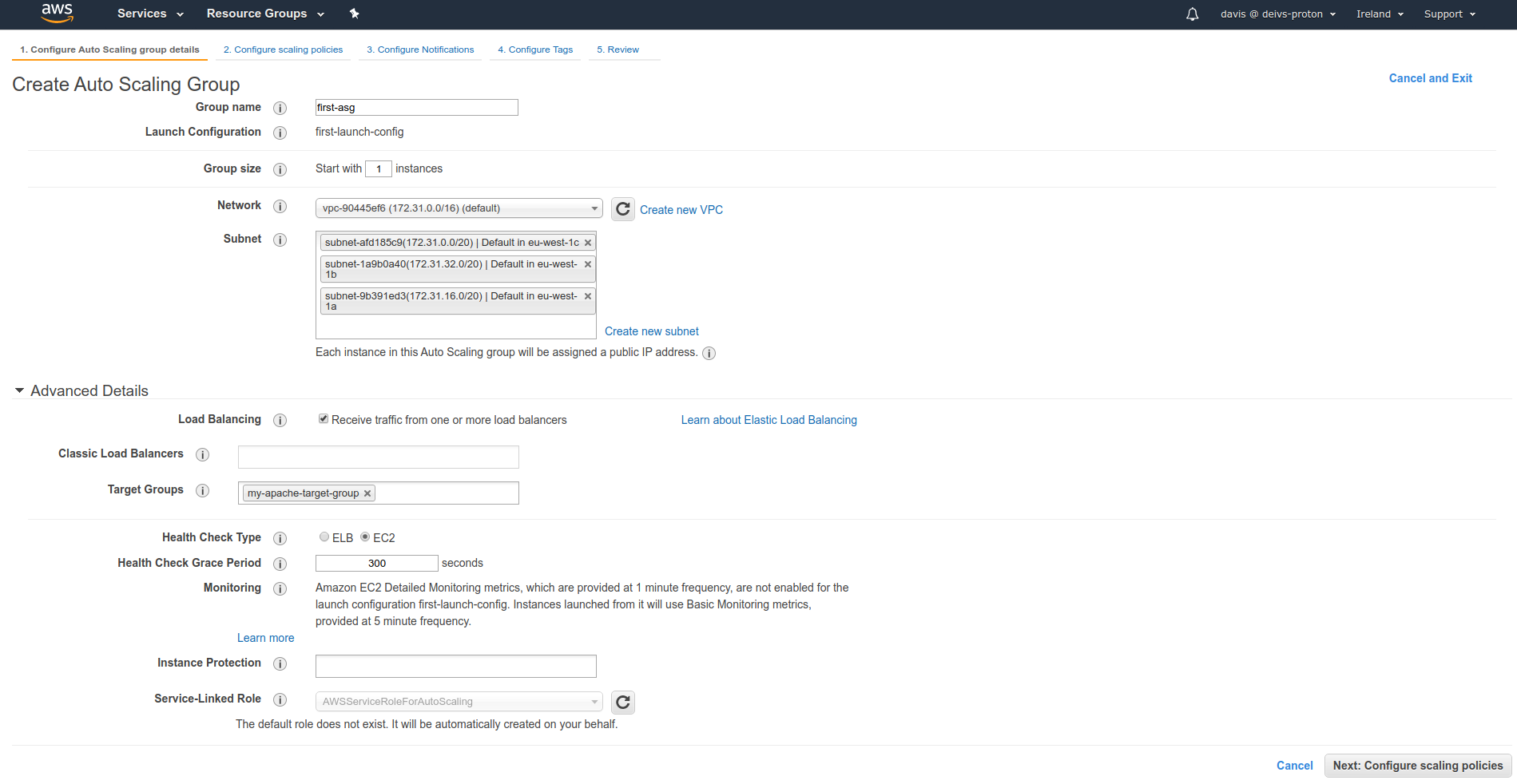Viewport: 1517px width, 784px height.
Task: Open davis @ deivs-proton account menu
Action: tap(1278, 14)
